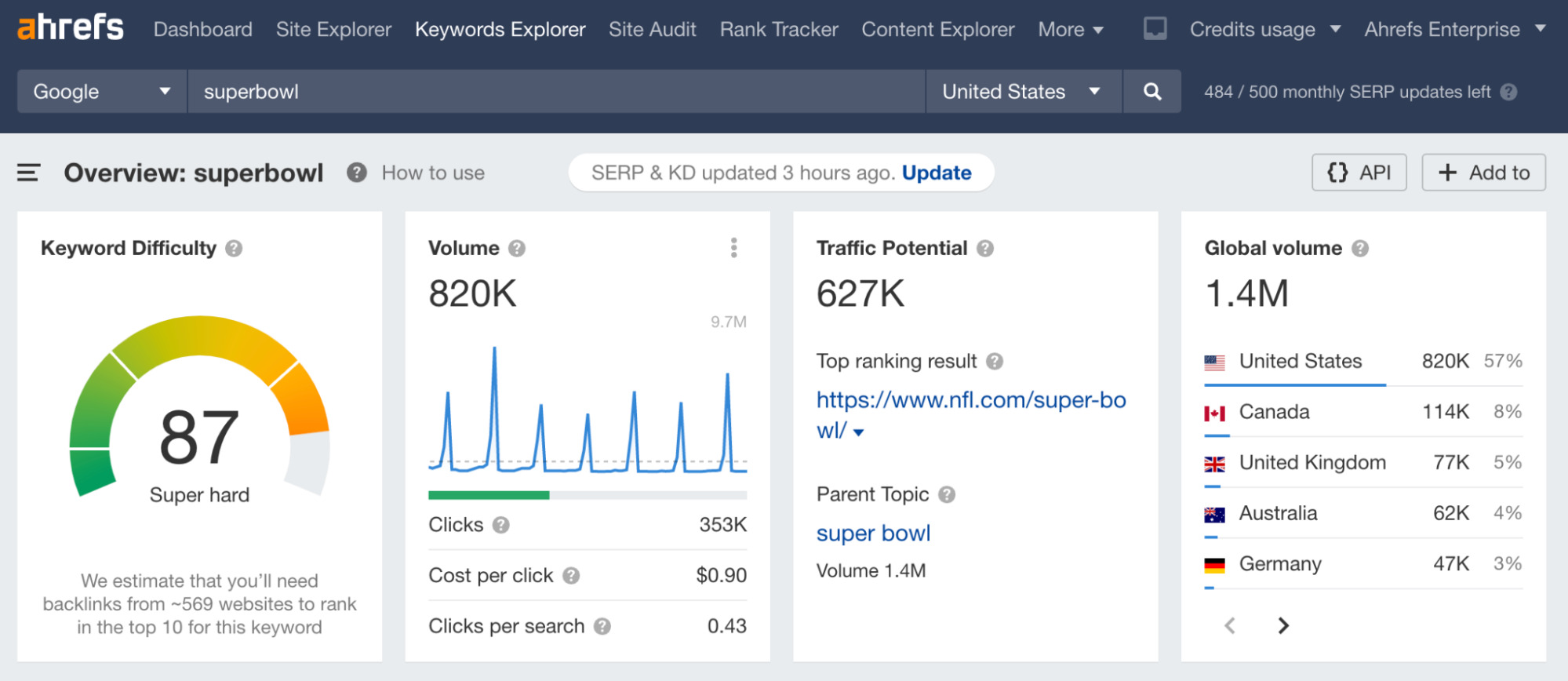1568x681 pixels.
Task: Click the 1.4M global volume value
Action: click(1247, 294)
